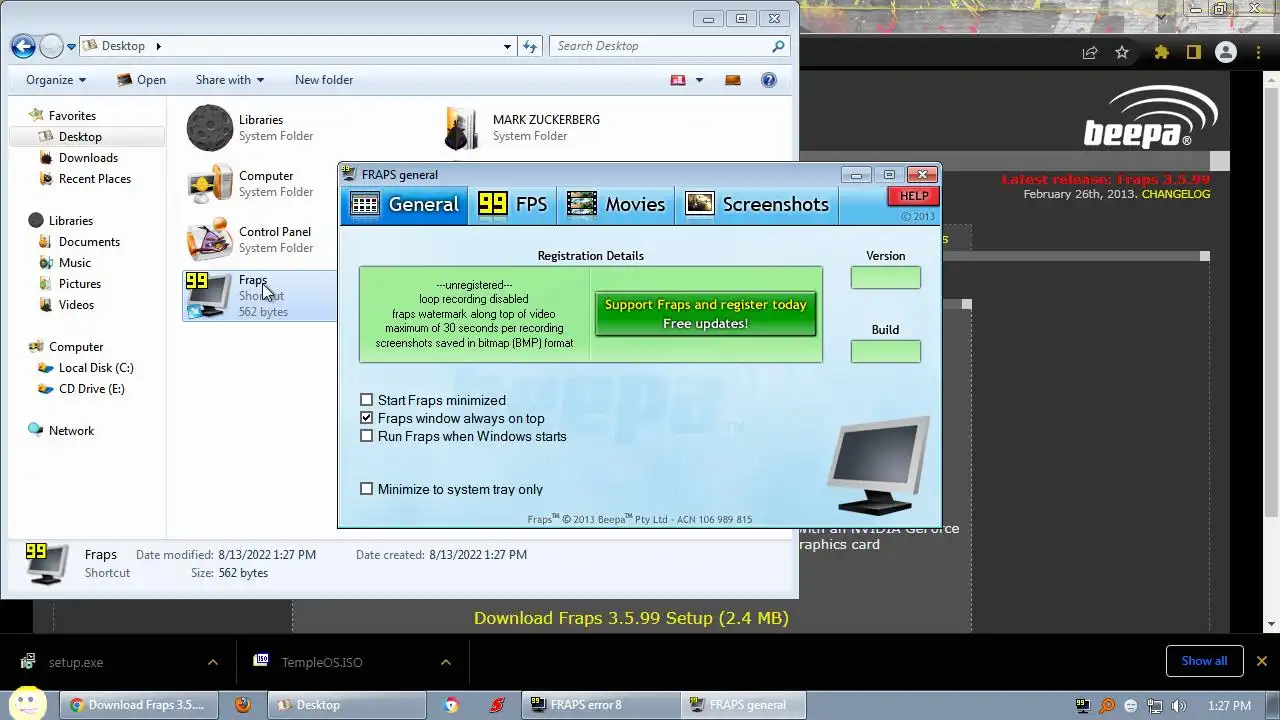Open recent locations dropdown beside Forward arrow

coord(71,47)
